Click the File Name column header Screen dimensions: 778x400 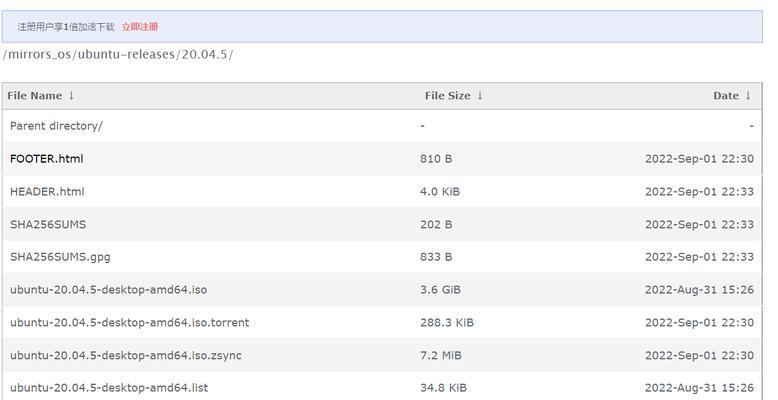35,96
